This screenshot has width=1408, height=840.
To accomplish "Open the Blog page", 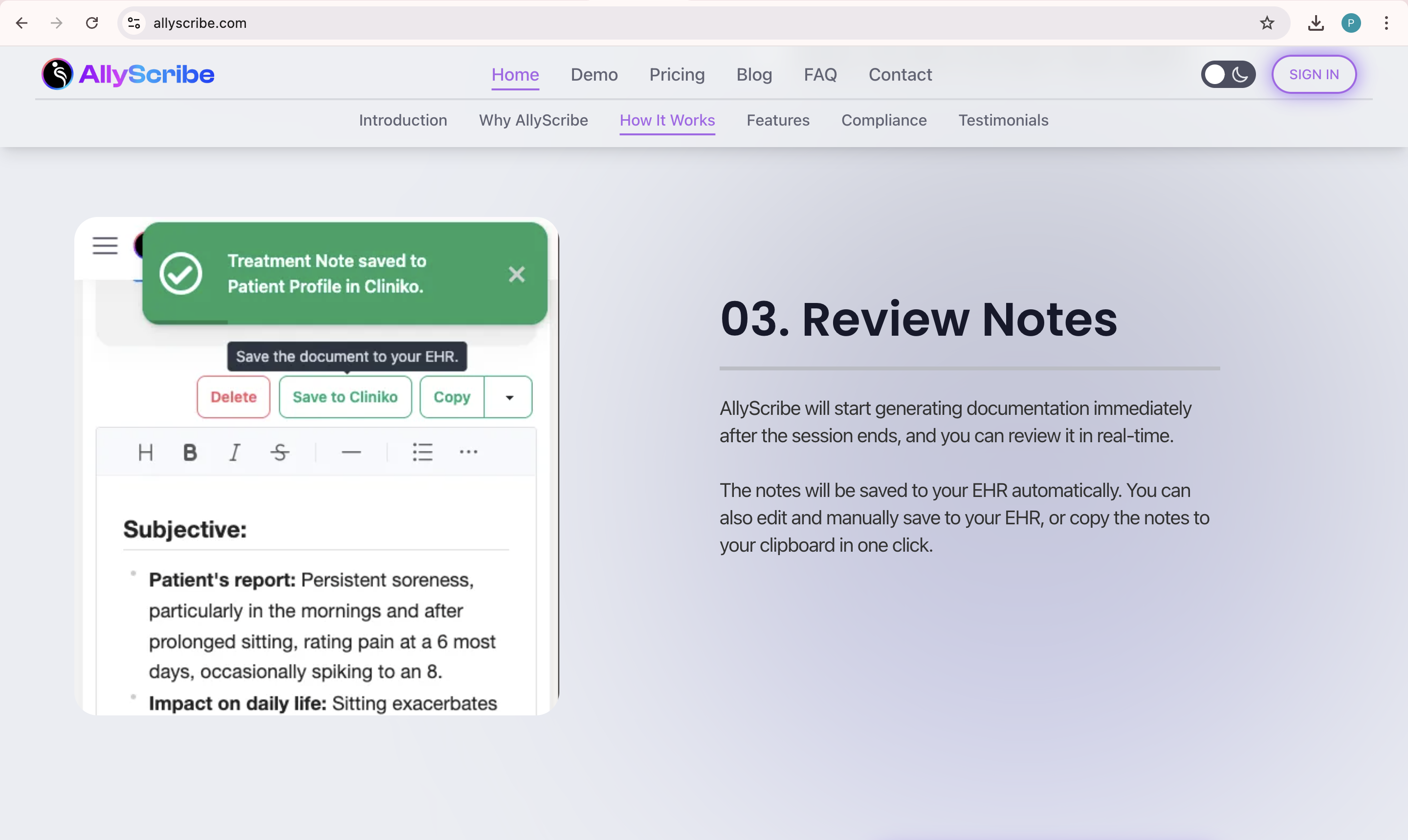I will (x=754, y=75).
